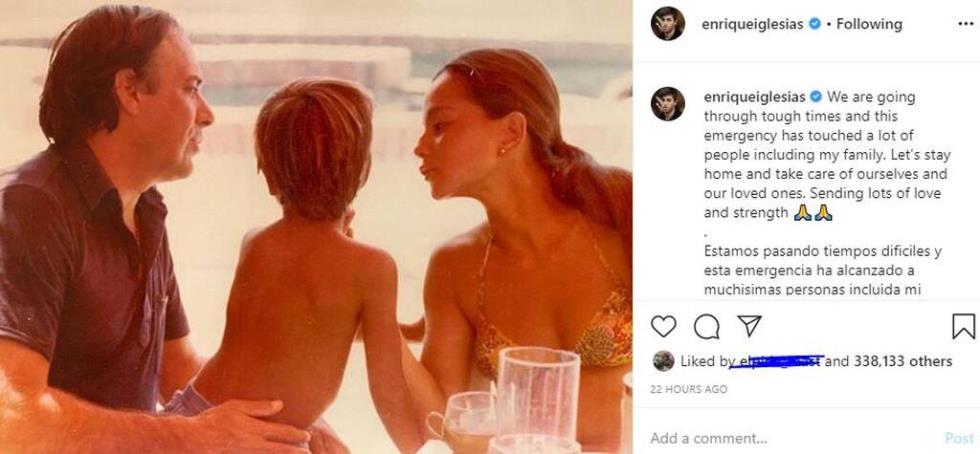Like the post with the heart icon
Viewport: 980px width, 454px height.
click(664, 326)
